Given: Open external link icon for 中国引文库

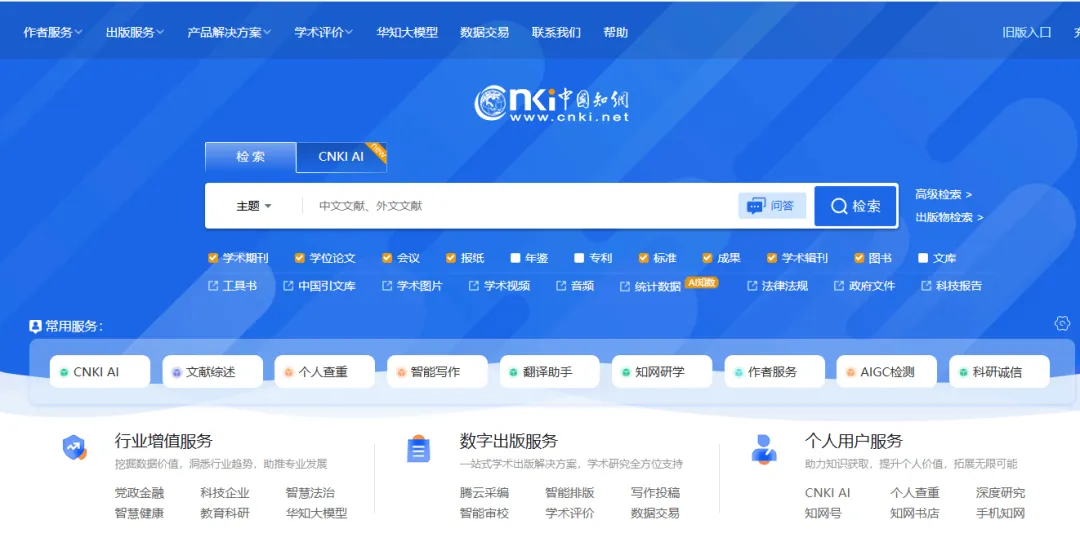Looking at the screenshot, I should tap(288, 286).
